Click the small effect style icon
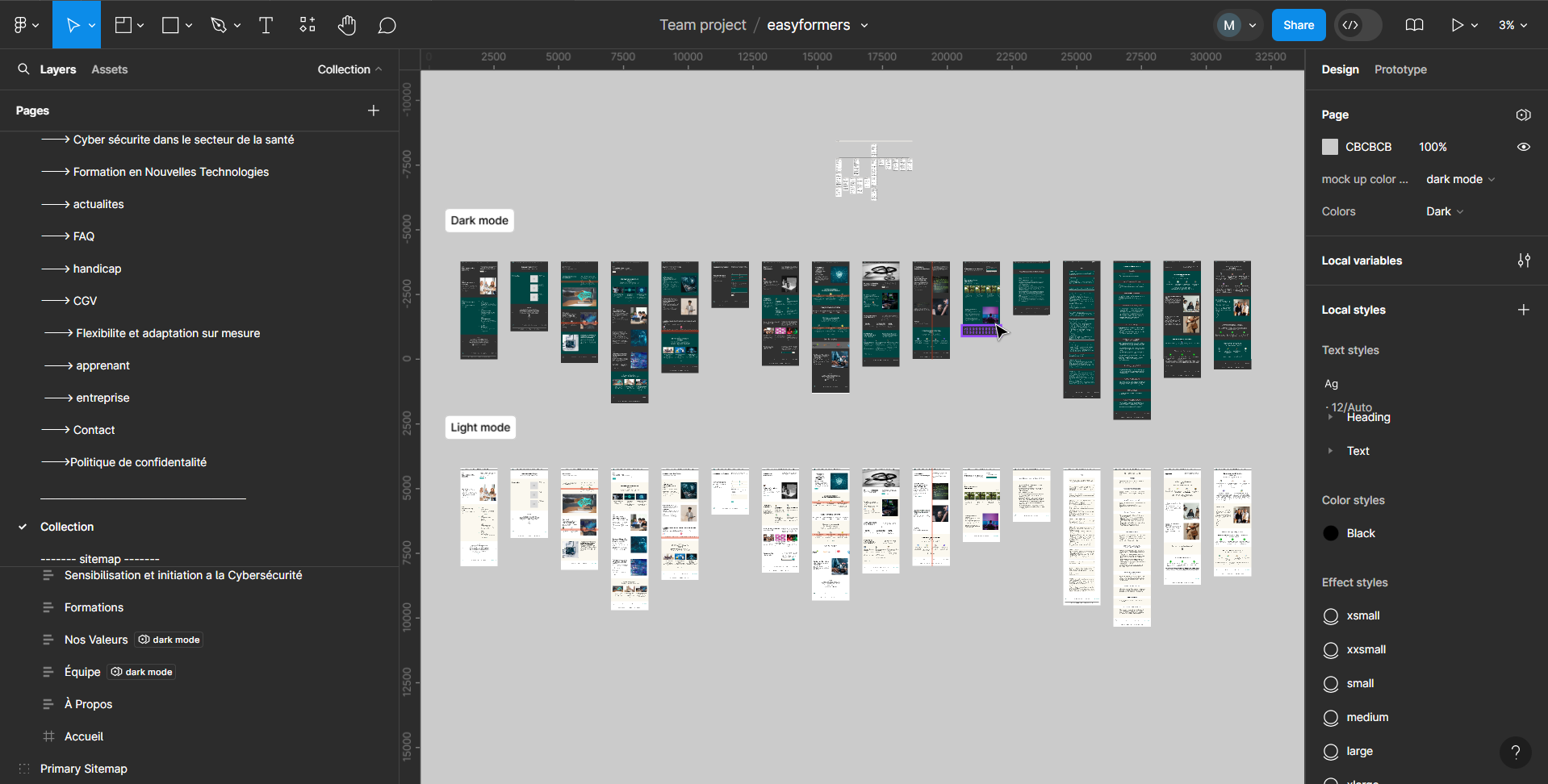The width and height of the screenshot is (1548, 784). click(x=1331, y=684)
